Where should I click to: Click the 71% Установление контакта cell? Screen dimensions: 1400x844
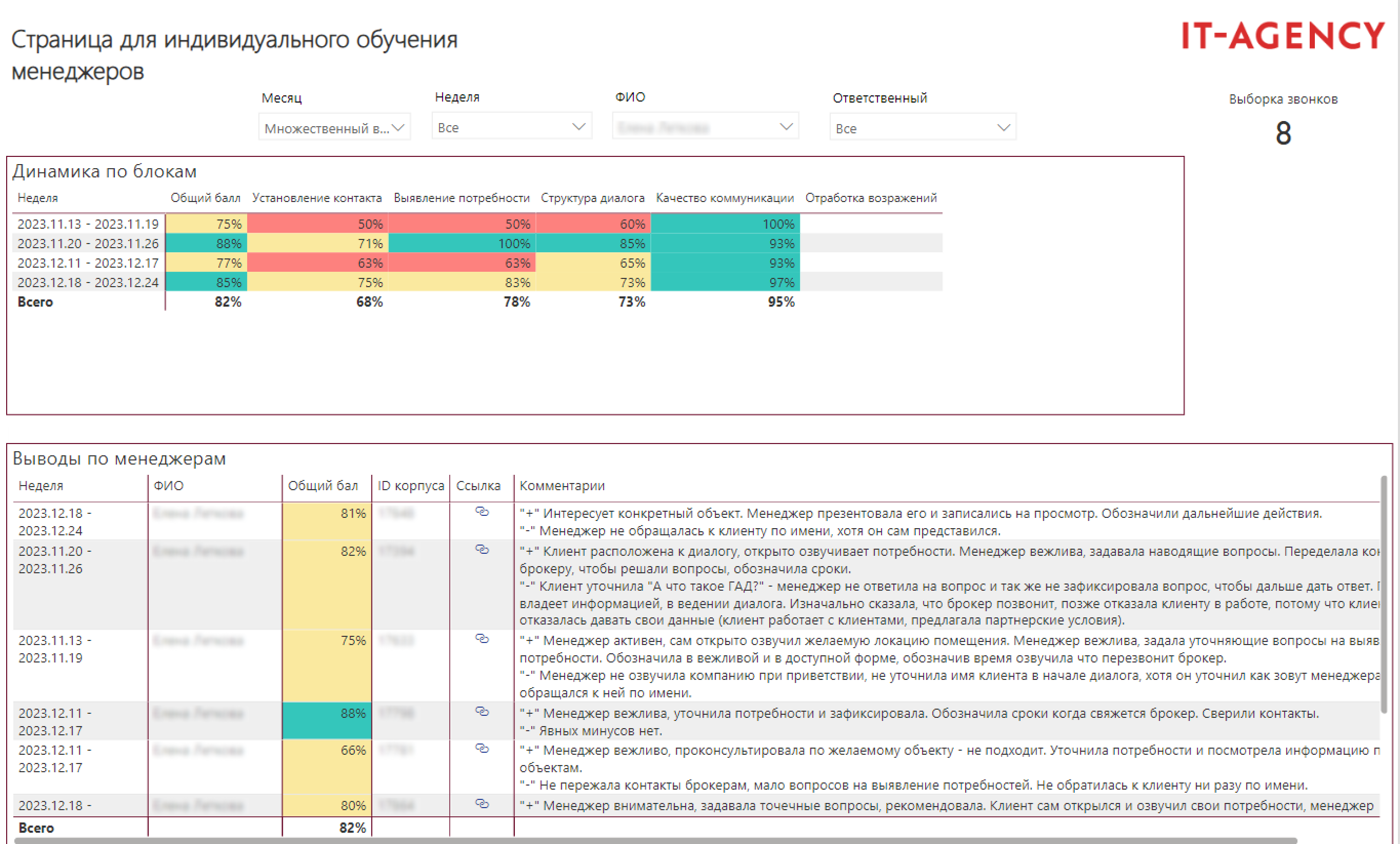[x=317, y=243]
